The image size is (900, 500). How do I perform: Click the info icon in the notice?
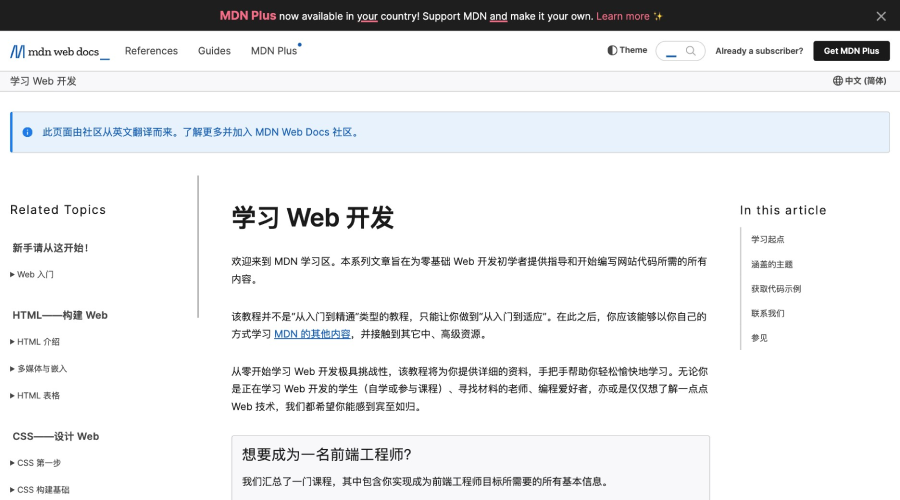(27, 132)
